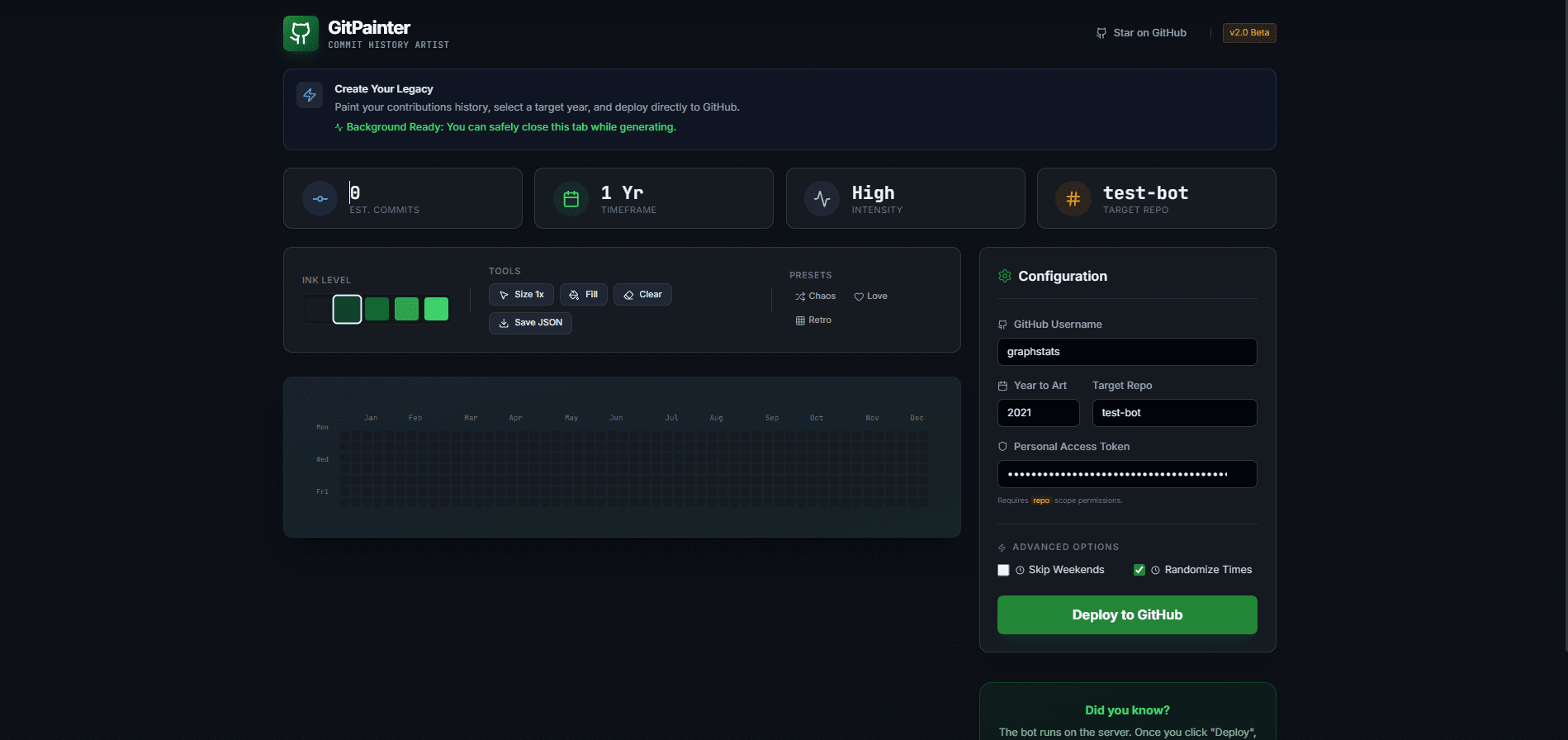Click the commit icon beside Est. Commits
The width and height of the screenshot is (1568, 740).
tap(320, 199)
